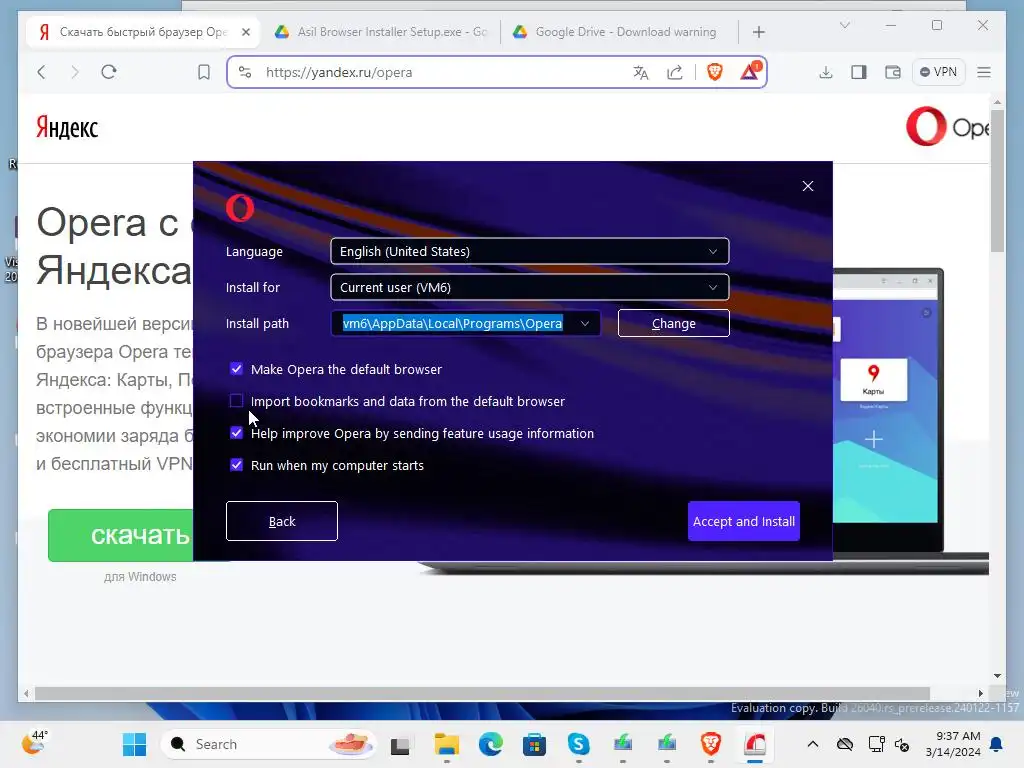1024x768 pixels.
Task: Open the browser hamburger main menu
Action: click(984, 72)
